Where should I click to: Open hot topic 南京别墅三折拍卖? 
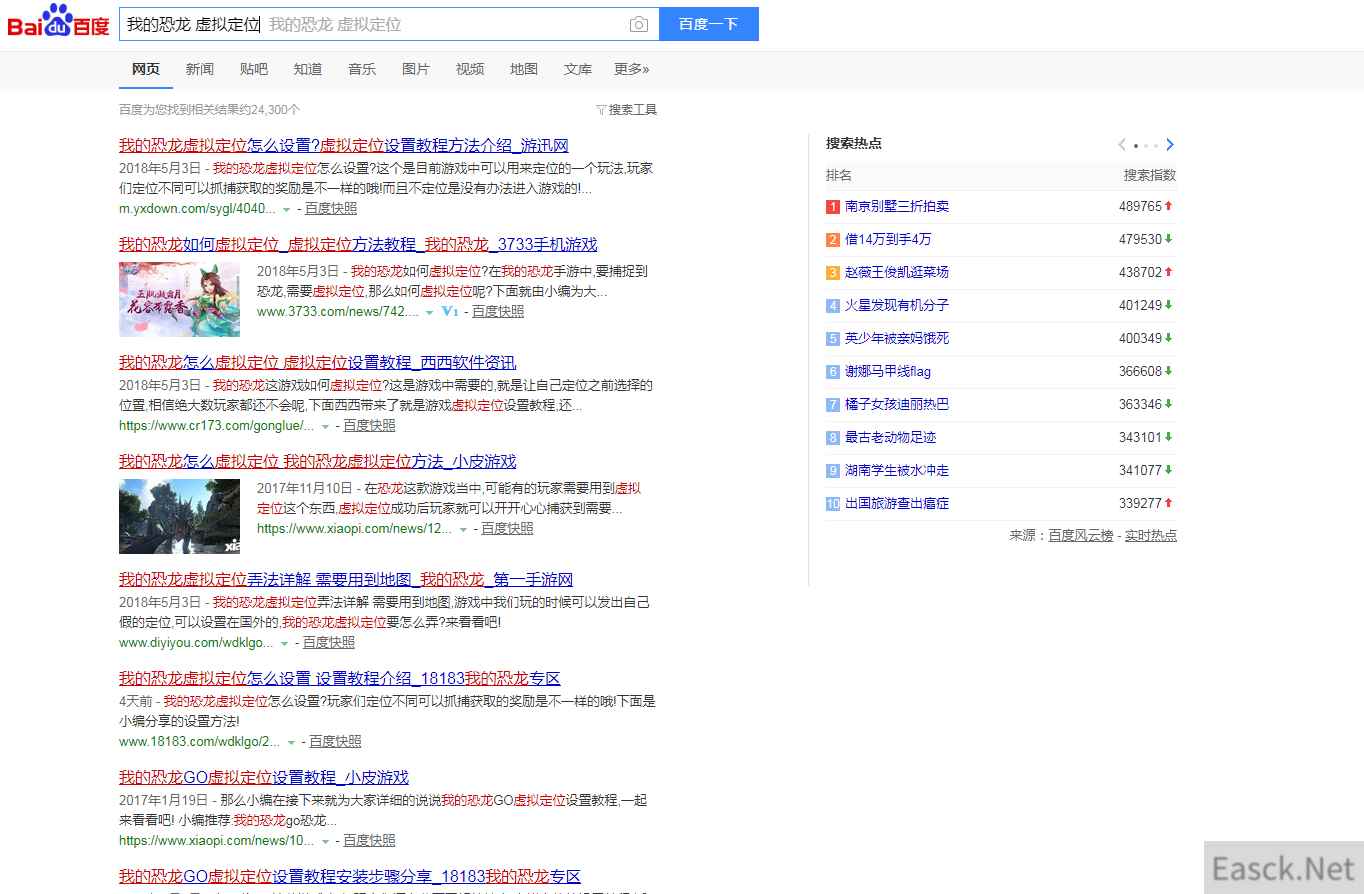[x=896, y=207]
